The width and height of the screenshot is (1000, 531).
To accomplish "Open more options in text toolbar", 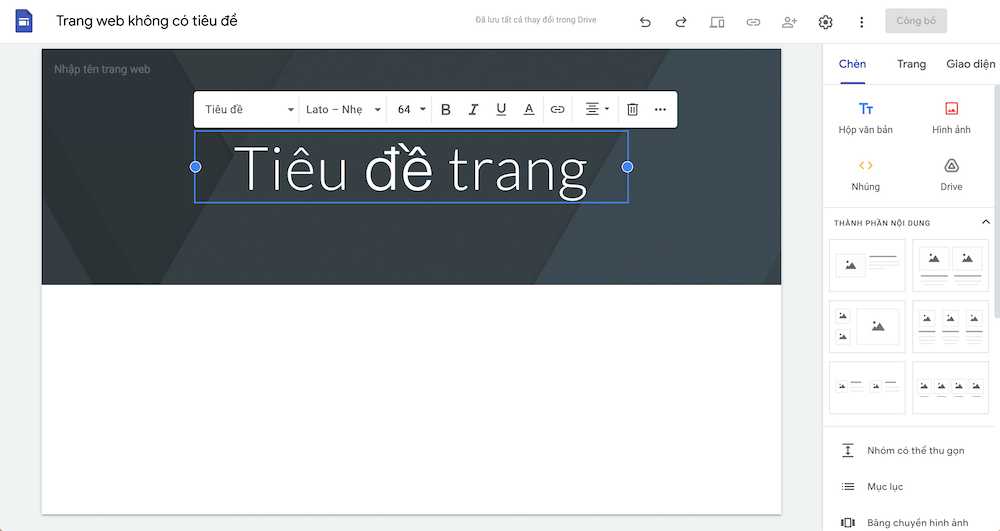I will point(660,110).
